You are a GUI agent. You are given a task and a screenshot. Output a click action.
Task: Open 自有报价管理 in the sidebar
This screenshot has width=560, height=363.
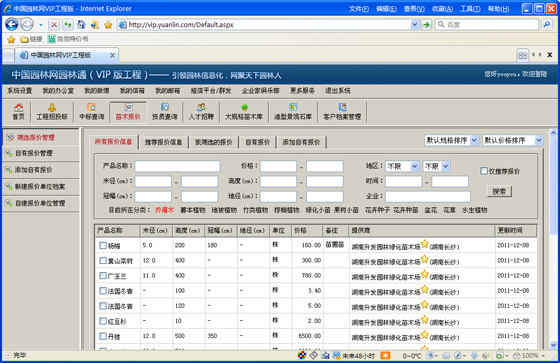[34, 153]
